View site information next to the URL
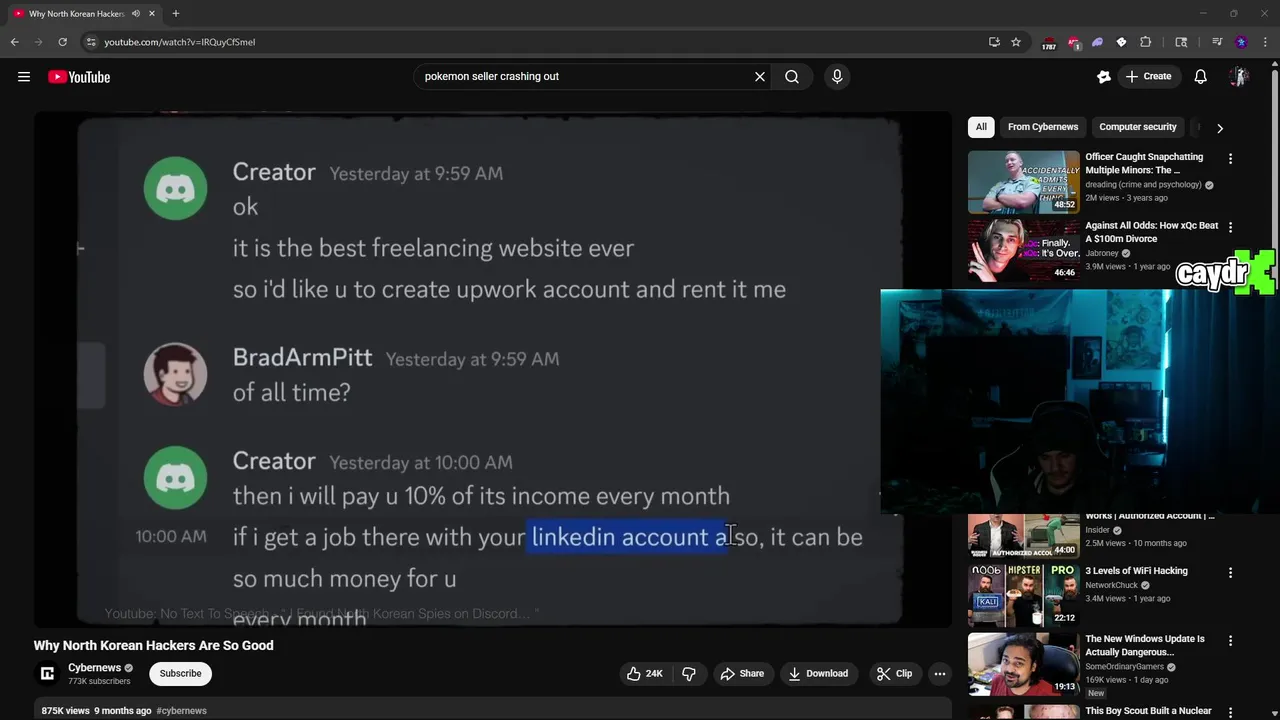The image size is (1280, 720). point(91,42)
